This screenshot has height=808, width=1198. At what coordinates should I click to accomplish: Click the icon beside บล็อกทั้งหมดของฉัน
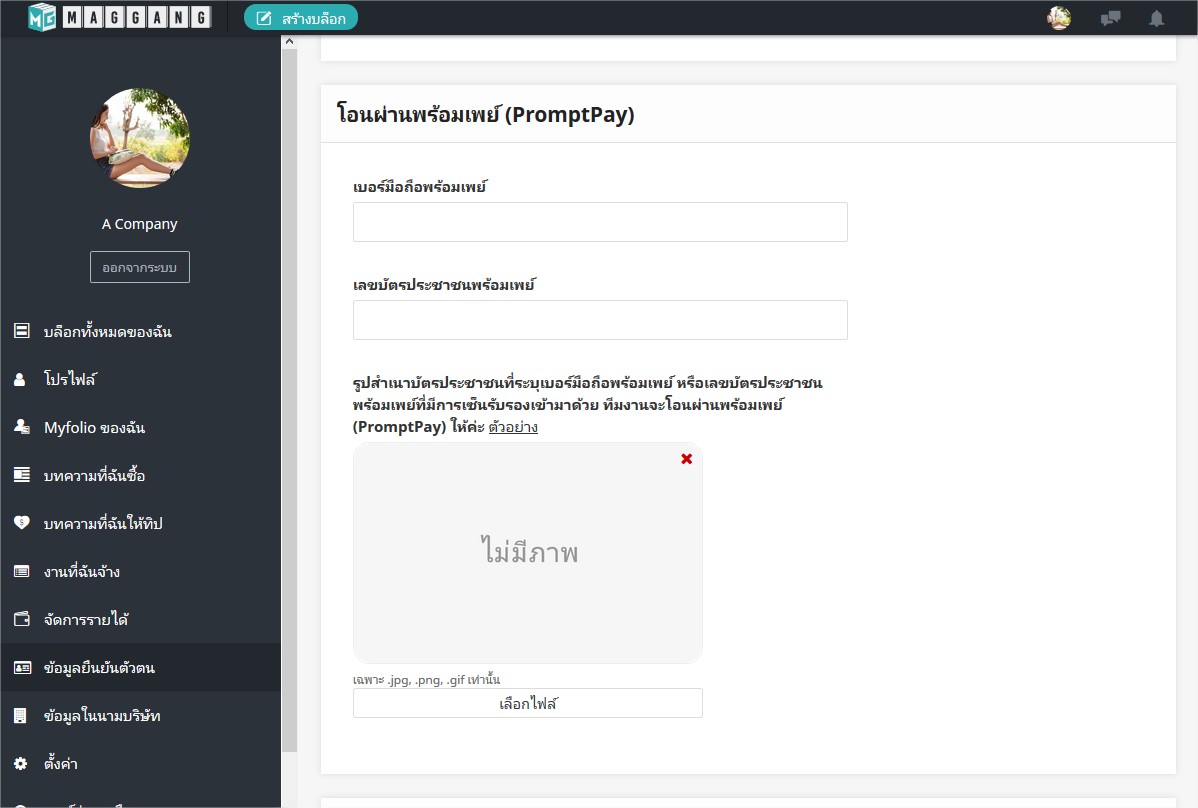[x=22, y=331]
